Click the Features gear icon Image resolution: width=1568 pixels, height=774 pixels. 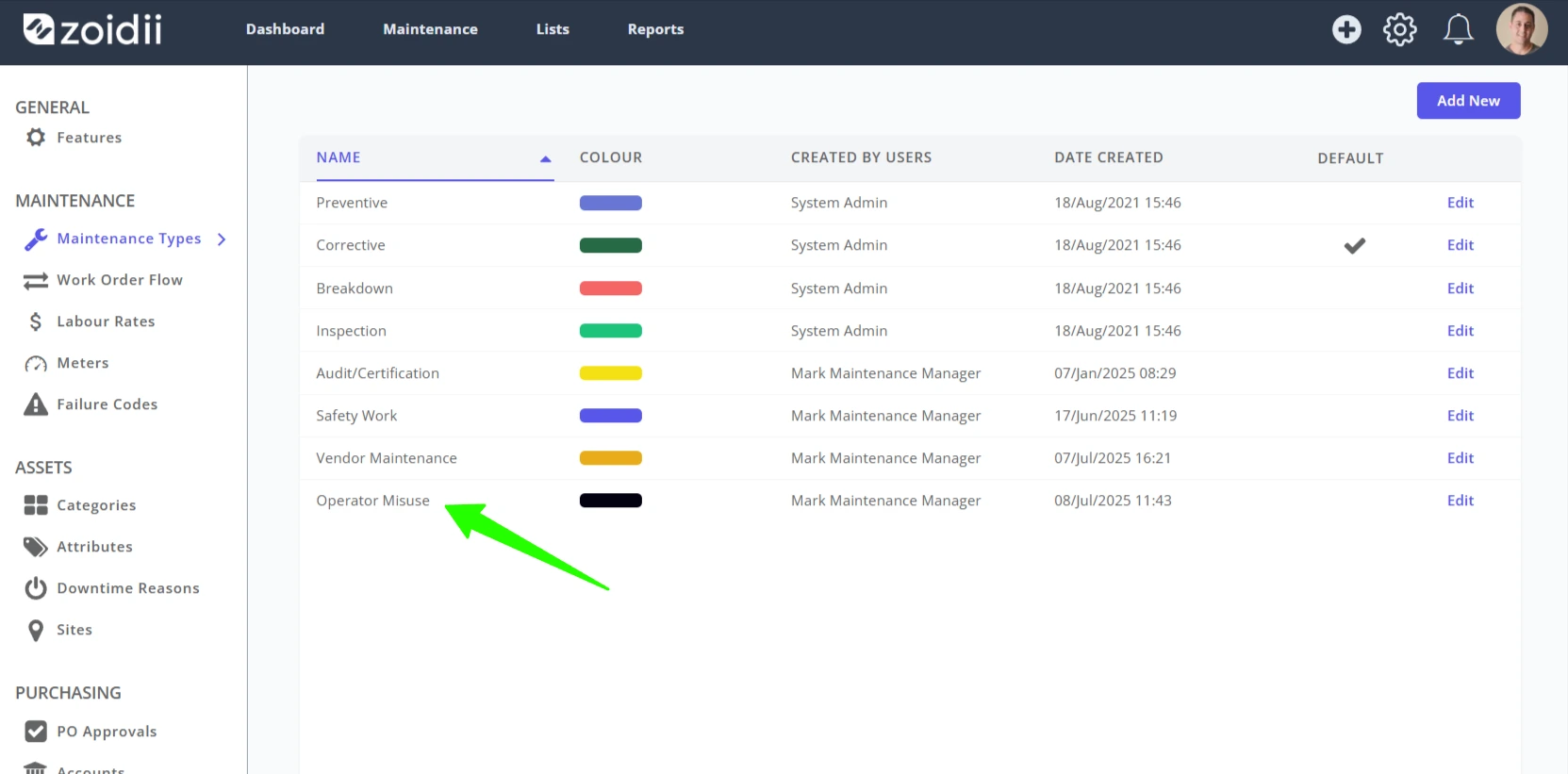coord(36,138)
